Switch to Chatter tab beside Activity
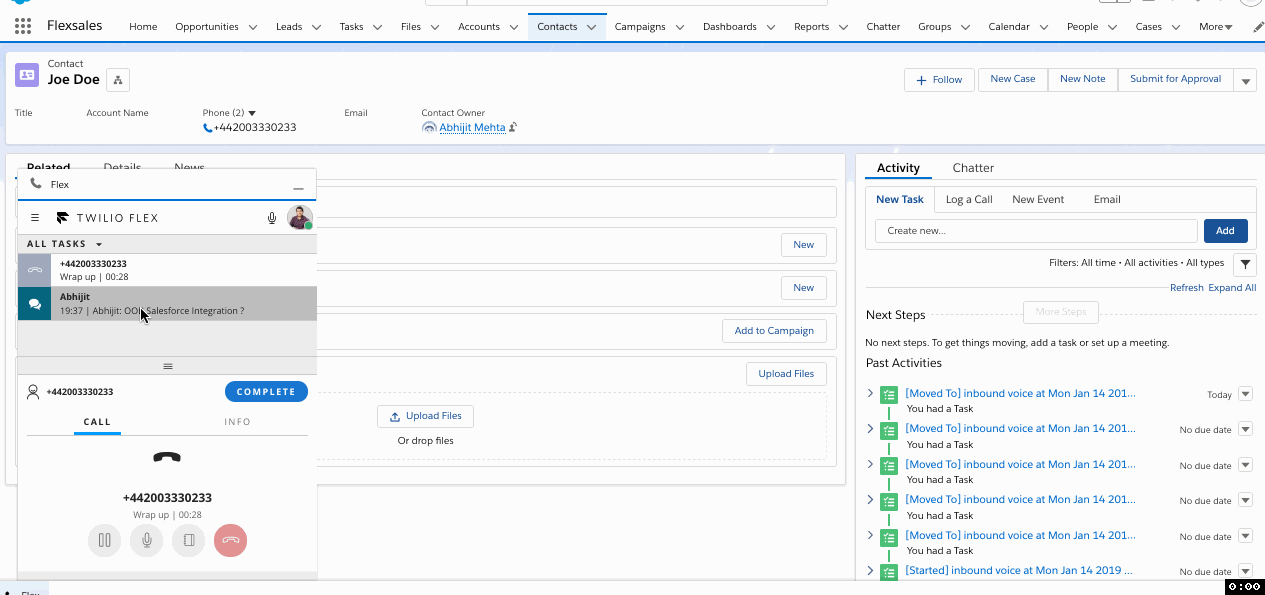1265x595 pixels. pyautogui.click(x=973, y=168)
